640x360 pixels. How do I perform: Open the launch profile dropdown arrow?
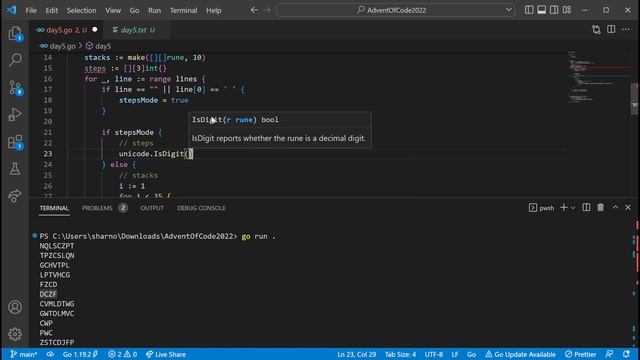point(573,208)
